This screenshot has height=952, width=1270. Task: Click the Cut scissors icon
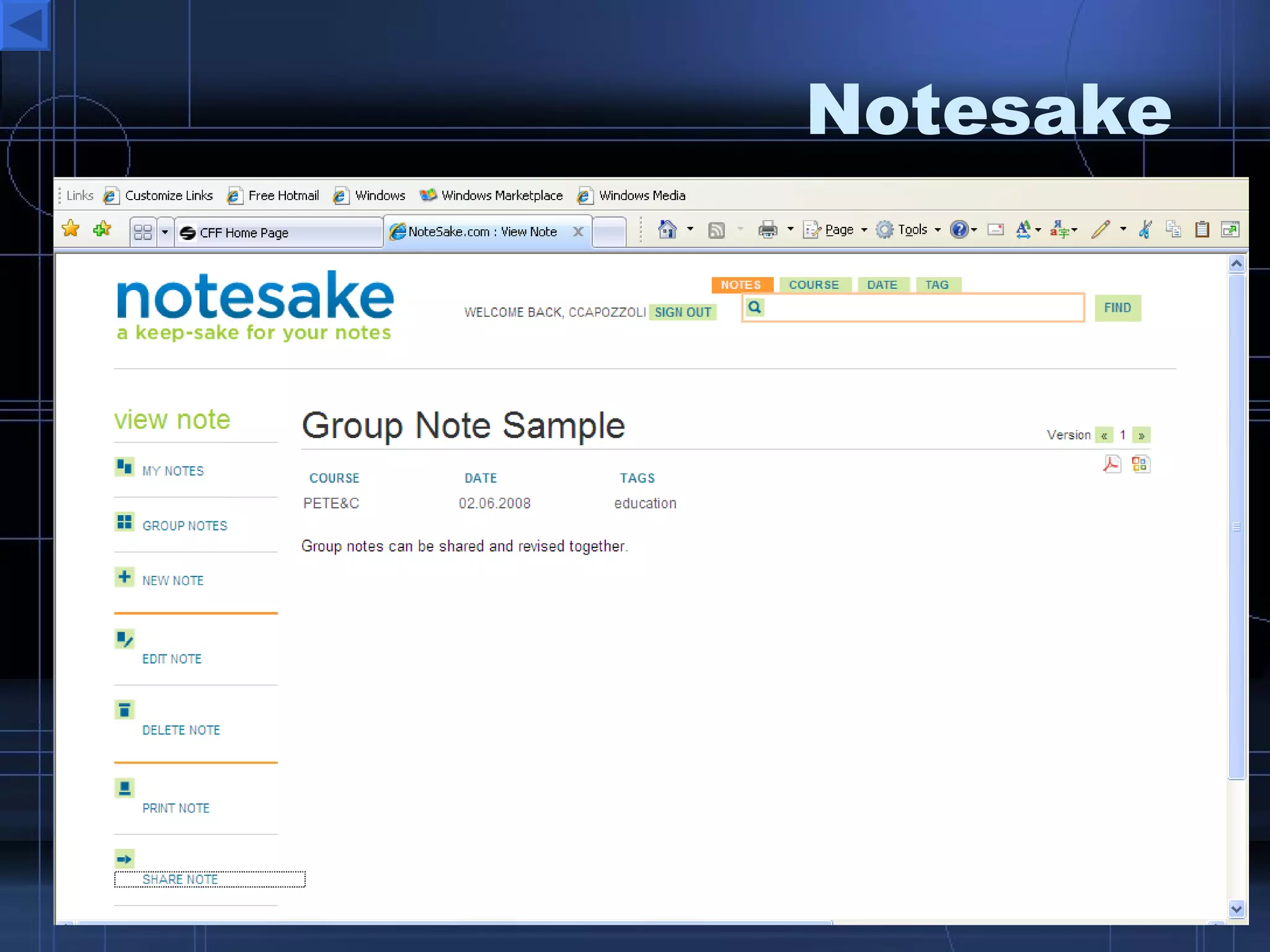click(x=1145, y=229)
